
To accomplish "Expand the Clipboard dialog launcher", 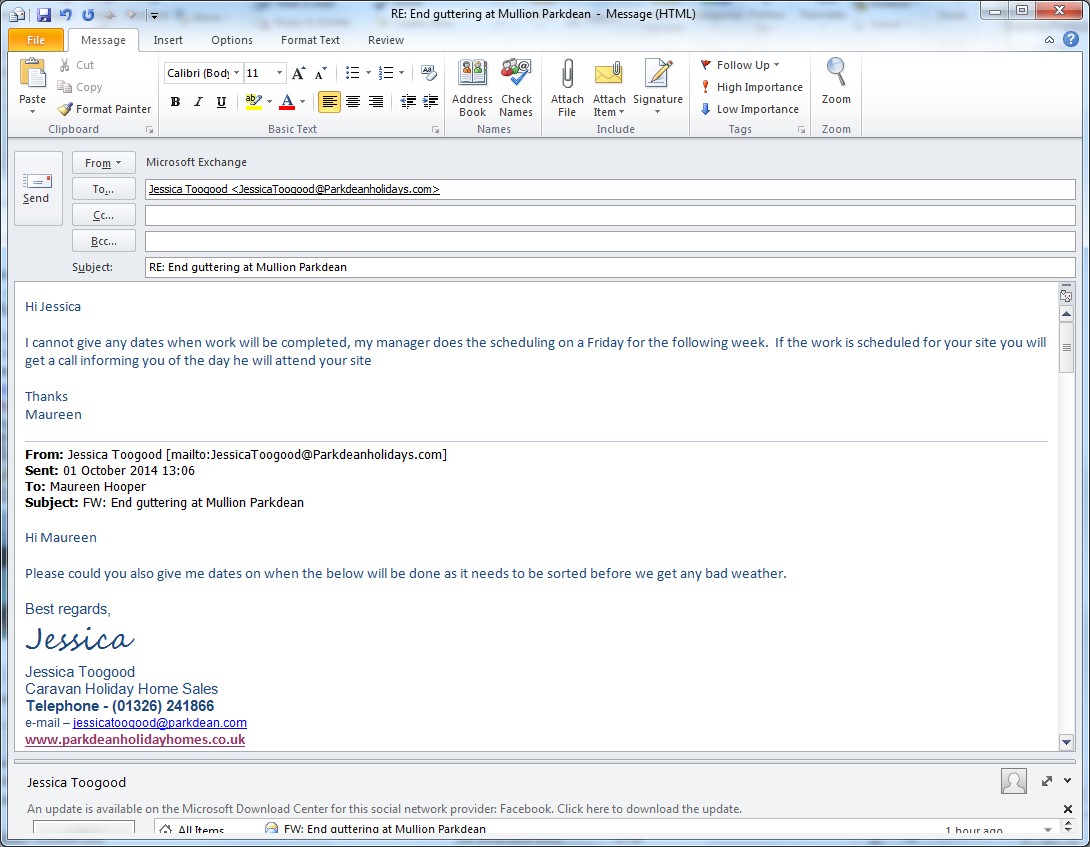I will (149, 130).
